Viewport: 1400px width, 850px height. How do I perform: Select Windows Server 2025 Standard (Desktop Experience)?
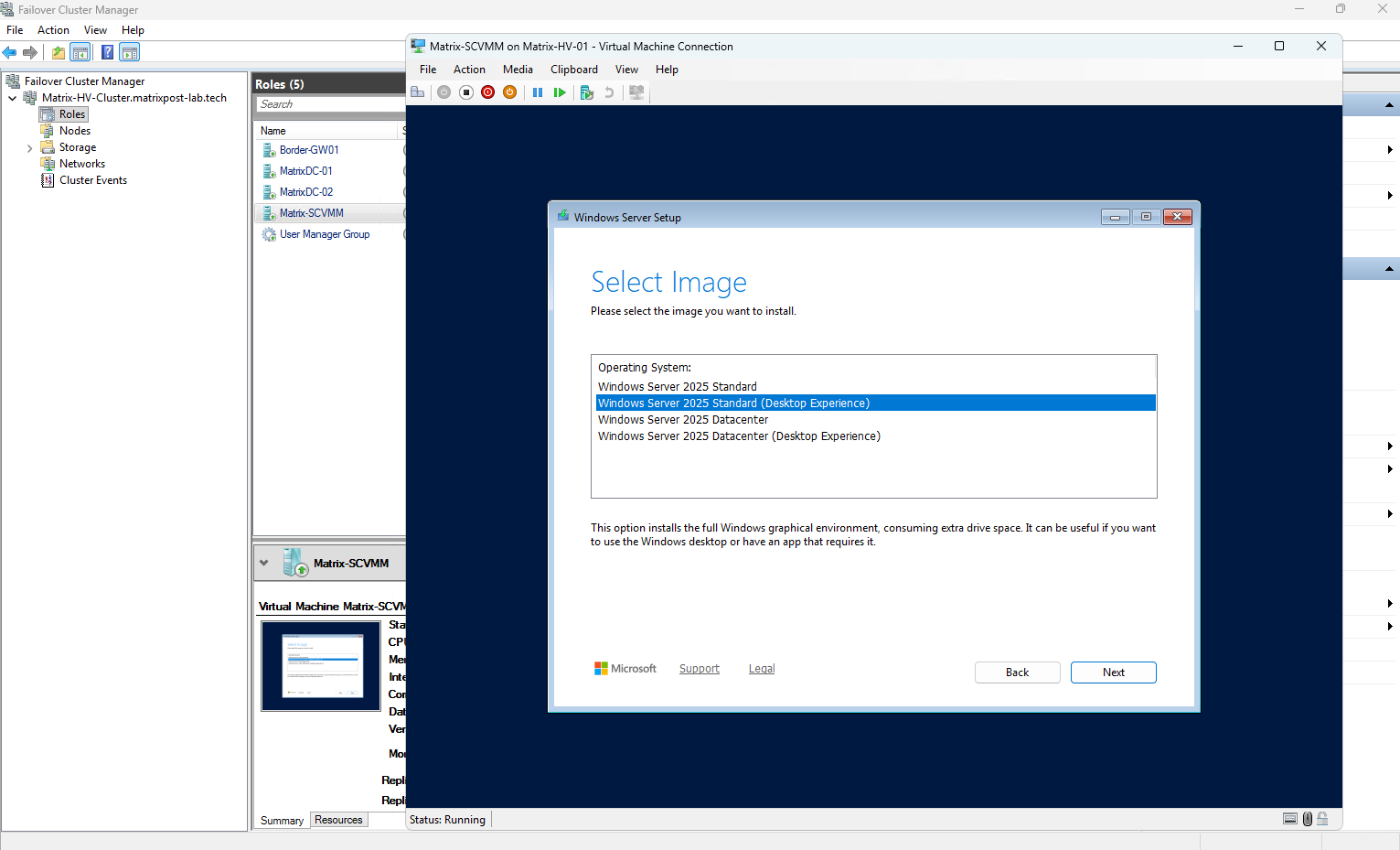tap(875, 403)
